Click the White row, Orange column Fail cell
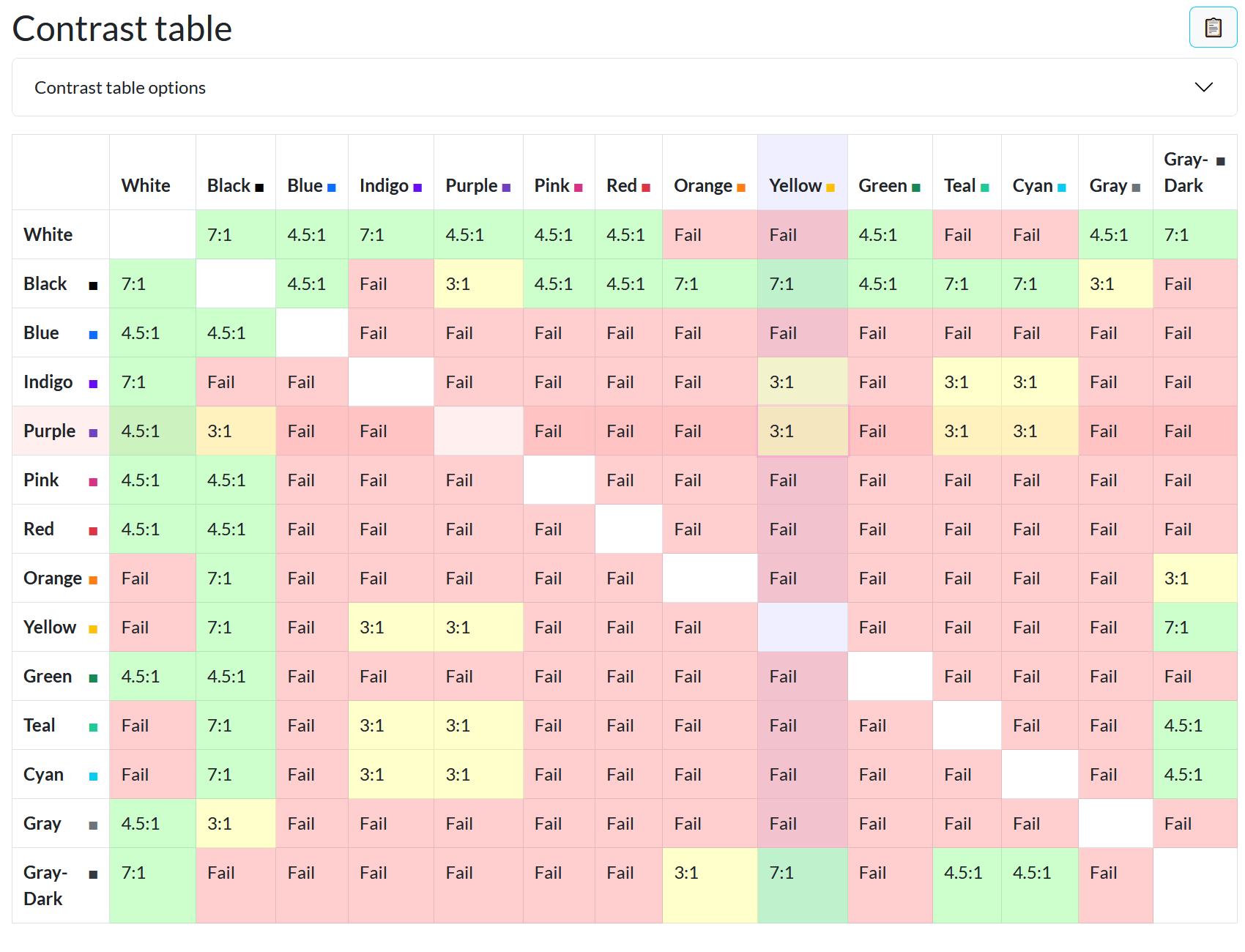The height and width of the screenshot is (952, 1245). [x=710, y=234]
